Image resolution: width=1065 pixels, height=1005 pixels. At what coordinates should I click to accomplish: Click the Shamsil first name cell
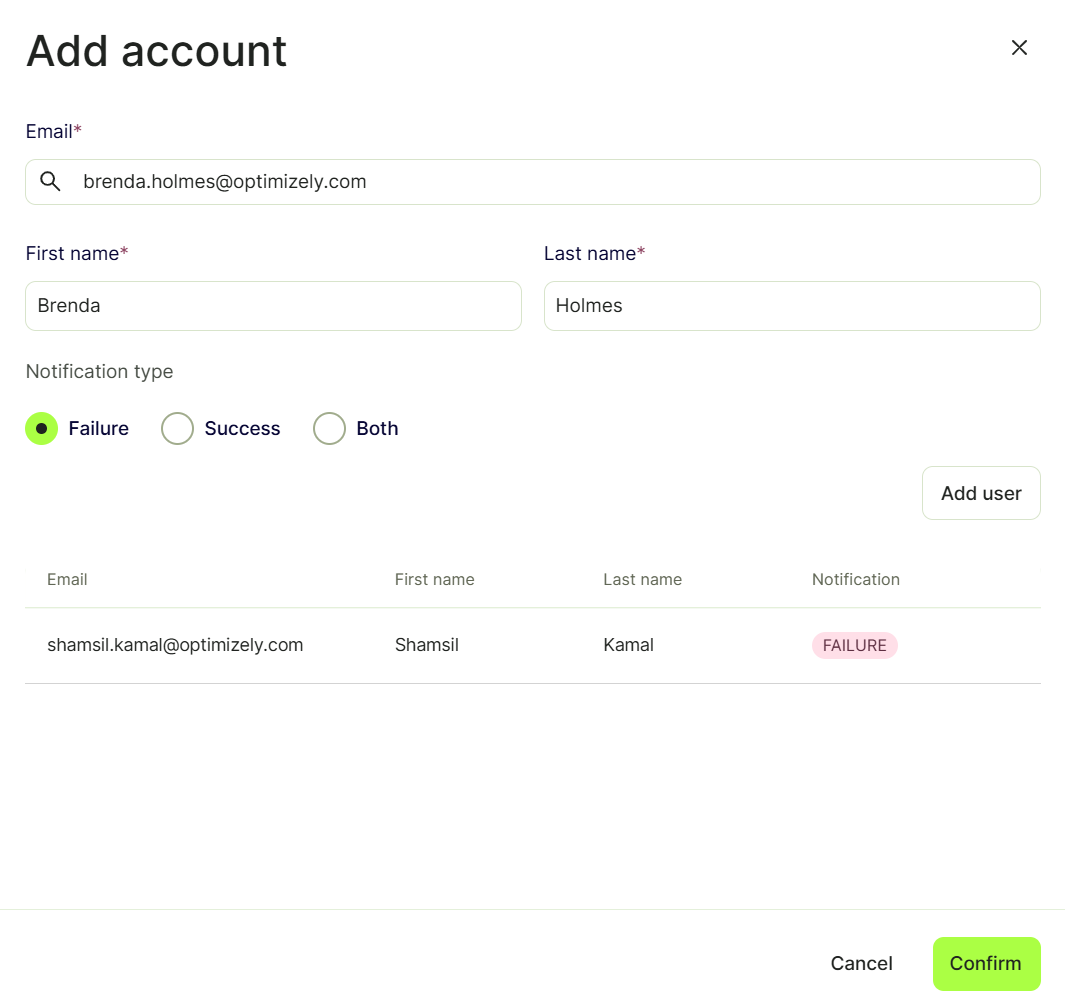pos(427,644)
